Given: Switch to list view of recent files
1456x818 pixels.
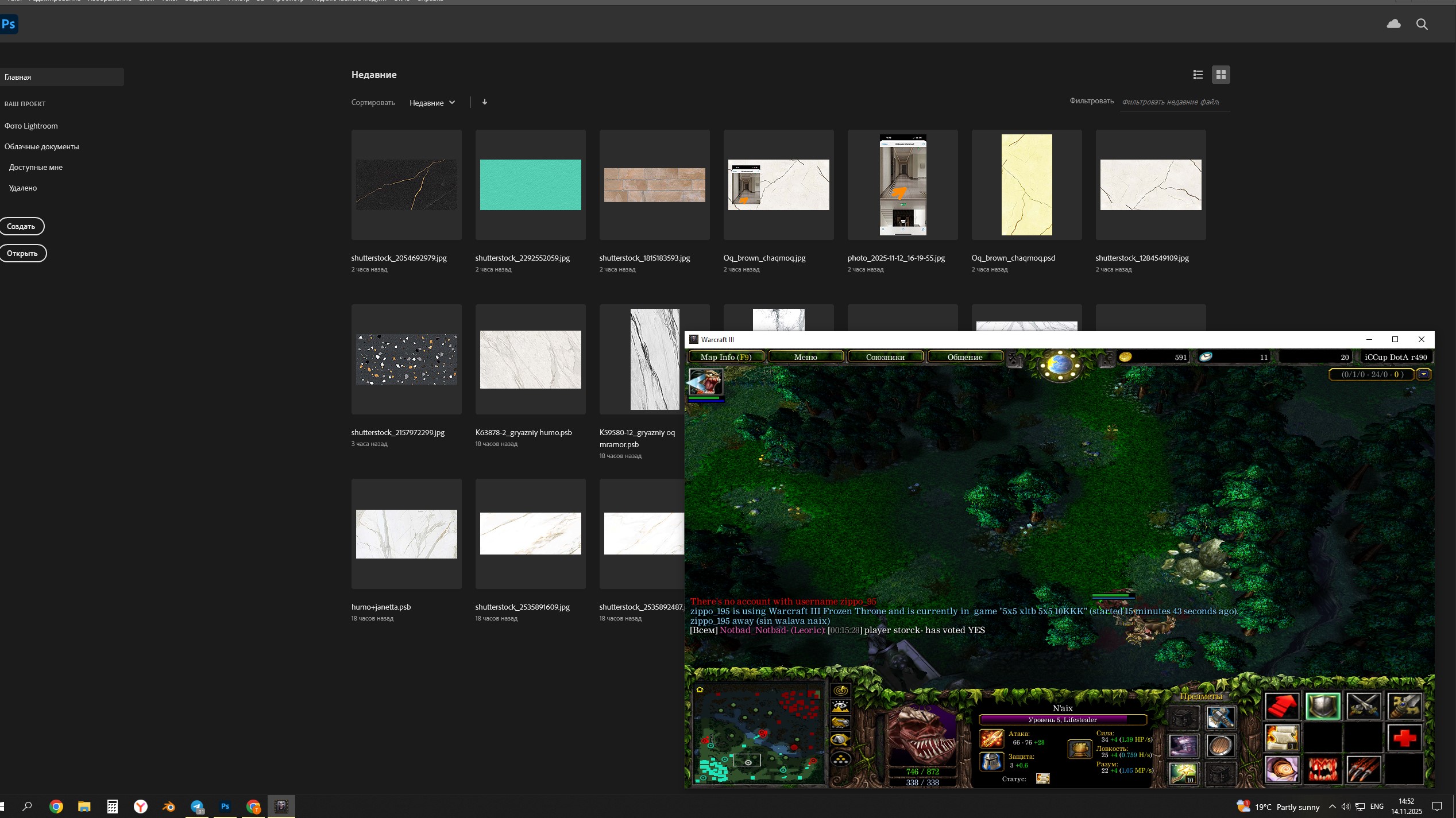Looking at the screenshot, I should click(x=1198, y=75).
